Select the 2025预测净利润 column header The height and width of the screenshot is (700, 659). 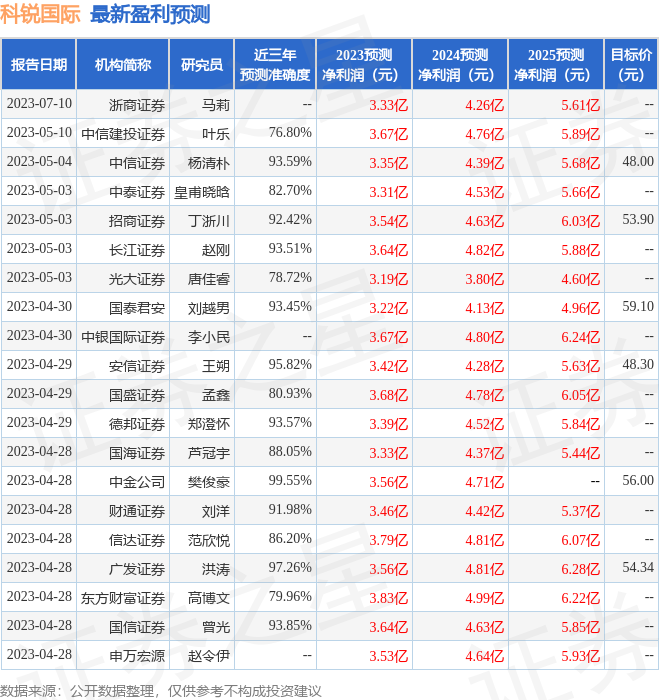point(556,65)
